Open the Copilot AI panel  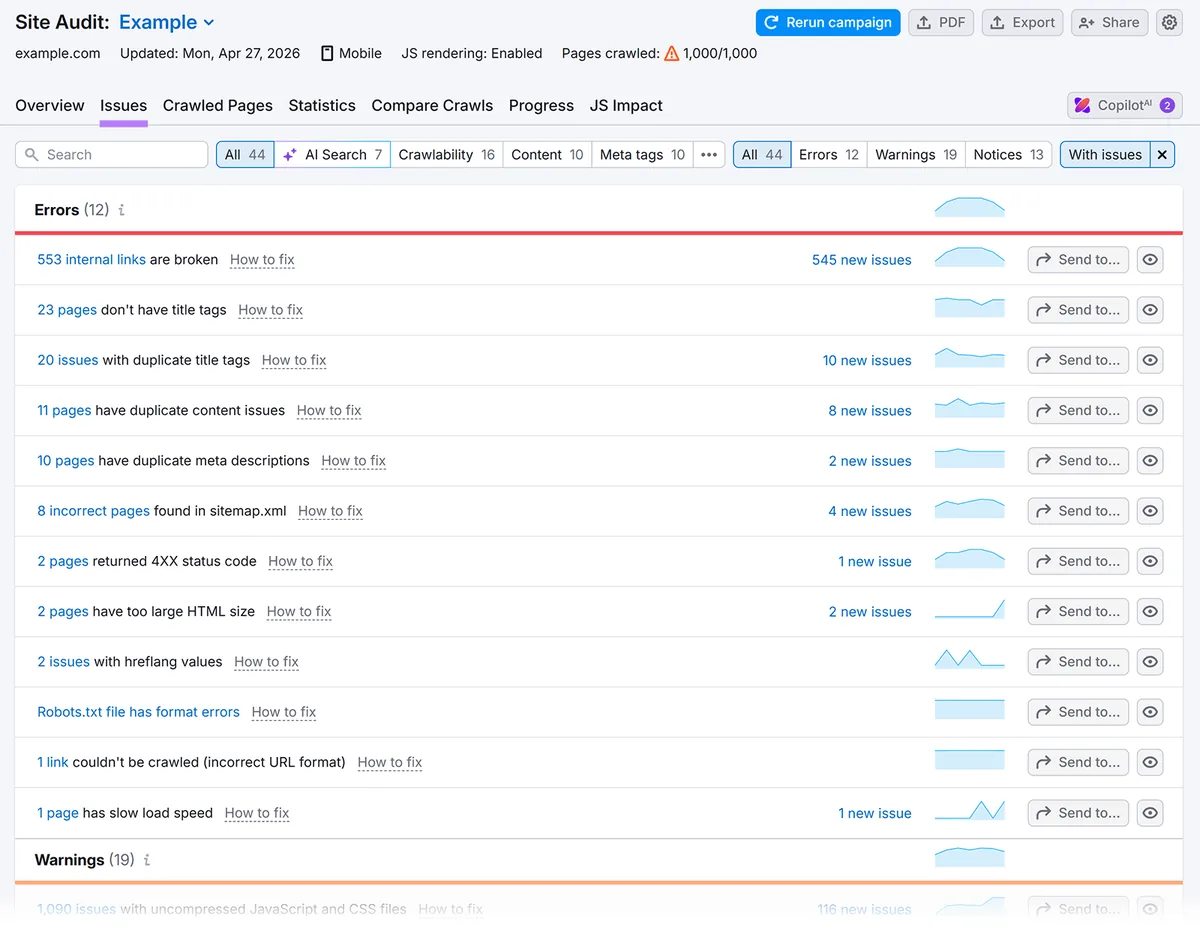coord(1125,105)
